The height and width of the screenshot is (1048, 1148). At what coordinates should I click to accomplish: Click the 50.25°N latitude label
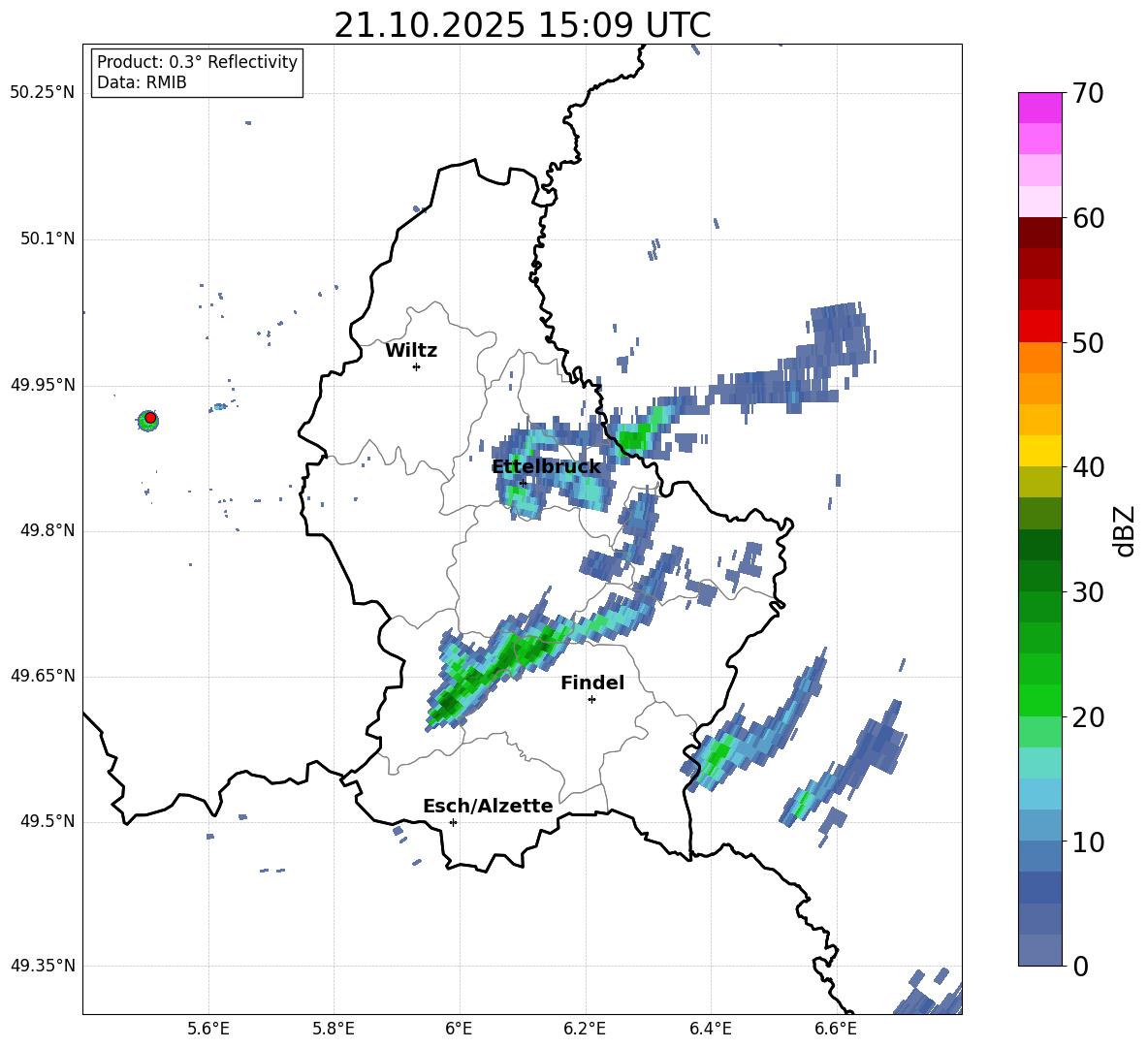pos(43,93)
